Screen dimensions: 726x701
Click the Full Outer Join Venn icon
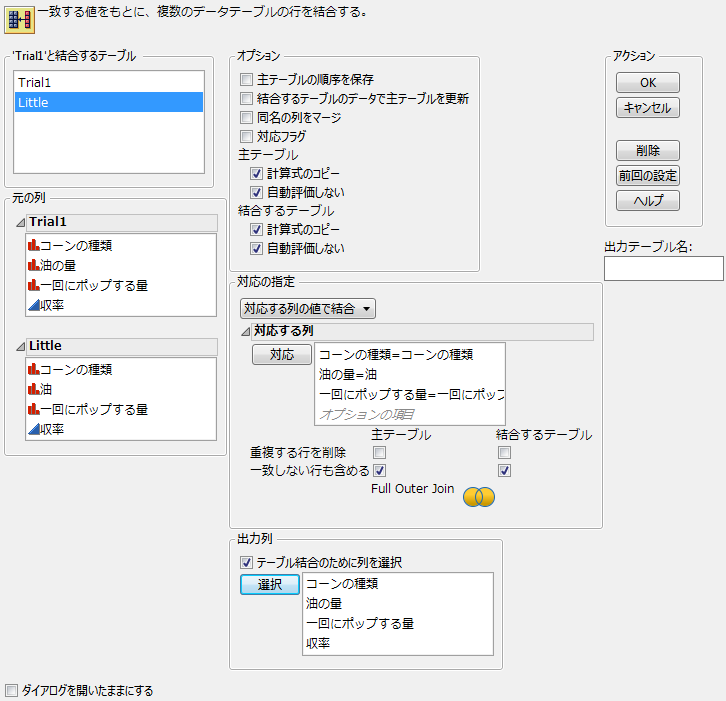click(x=479, y=496)
